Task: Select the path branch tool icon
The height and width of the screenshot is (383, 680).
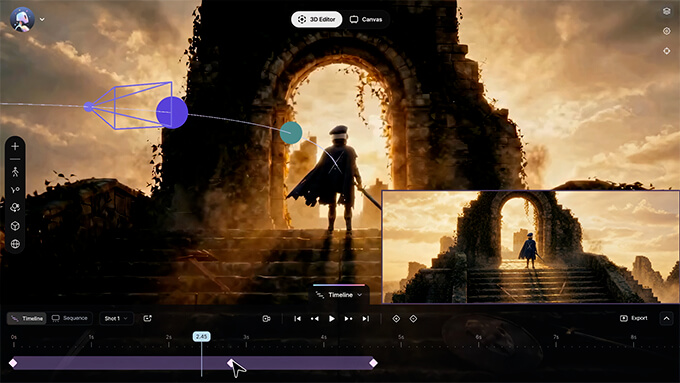Action: pos(15,190)
